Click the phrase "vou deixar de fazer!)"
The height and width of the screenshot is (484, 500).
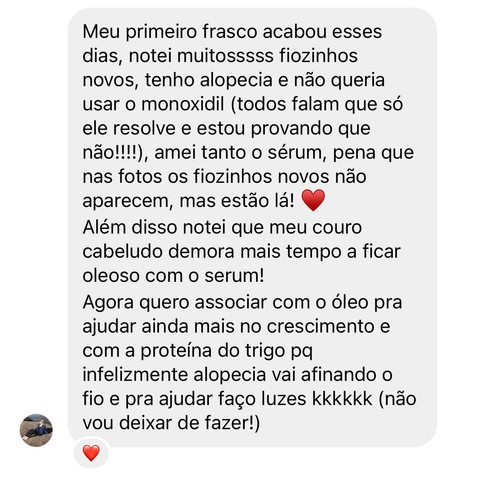[x=171, y=423]
